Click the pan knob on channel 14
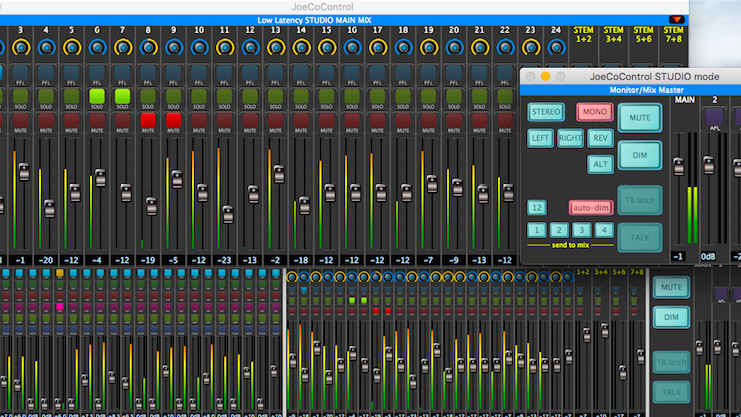The width and height of the screenshot is (741, 417). pos(301,47)
